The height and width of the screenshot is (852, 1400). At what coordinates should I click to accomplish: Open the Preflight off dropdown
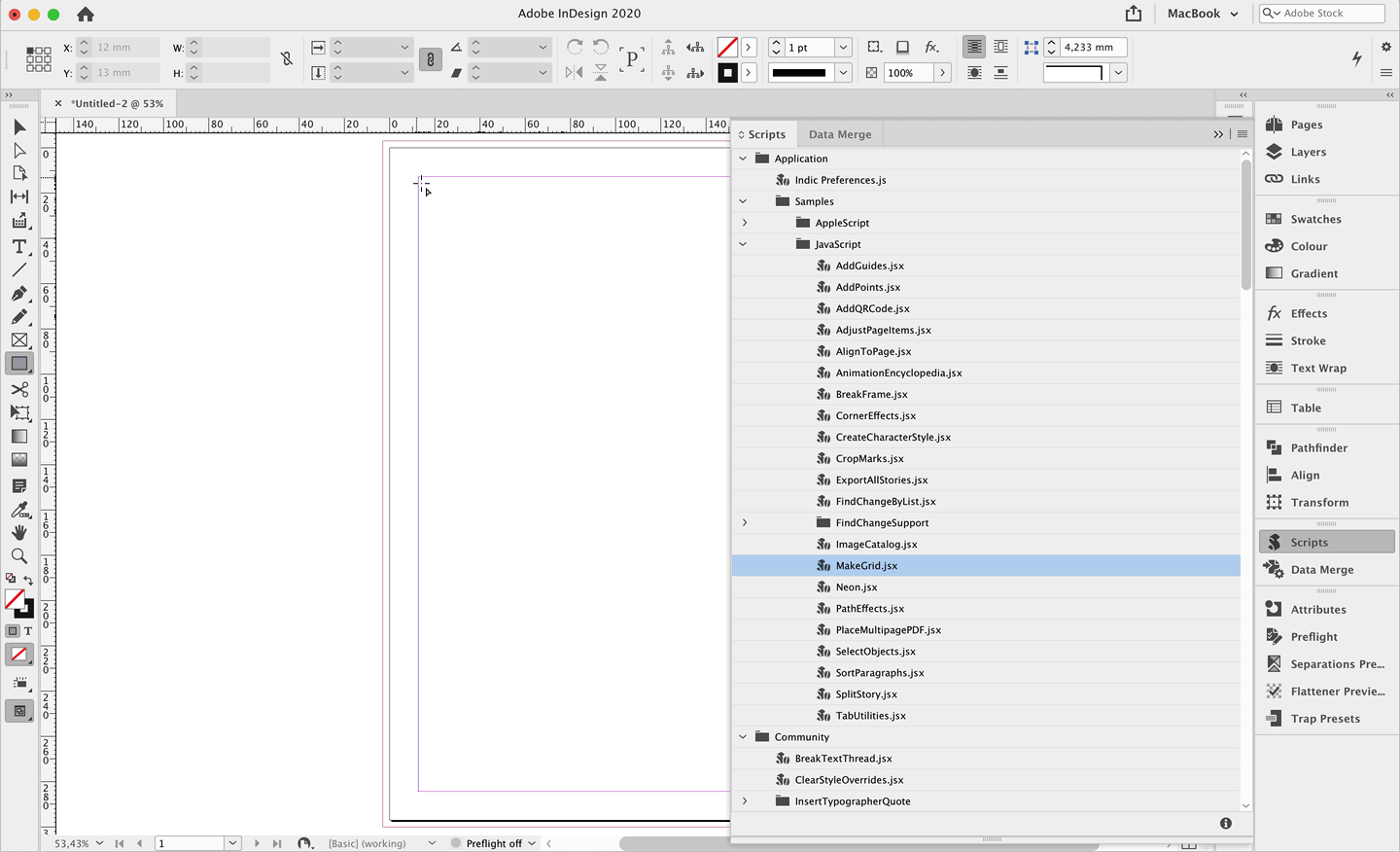click(x=532, y=843)
